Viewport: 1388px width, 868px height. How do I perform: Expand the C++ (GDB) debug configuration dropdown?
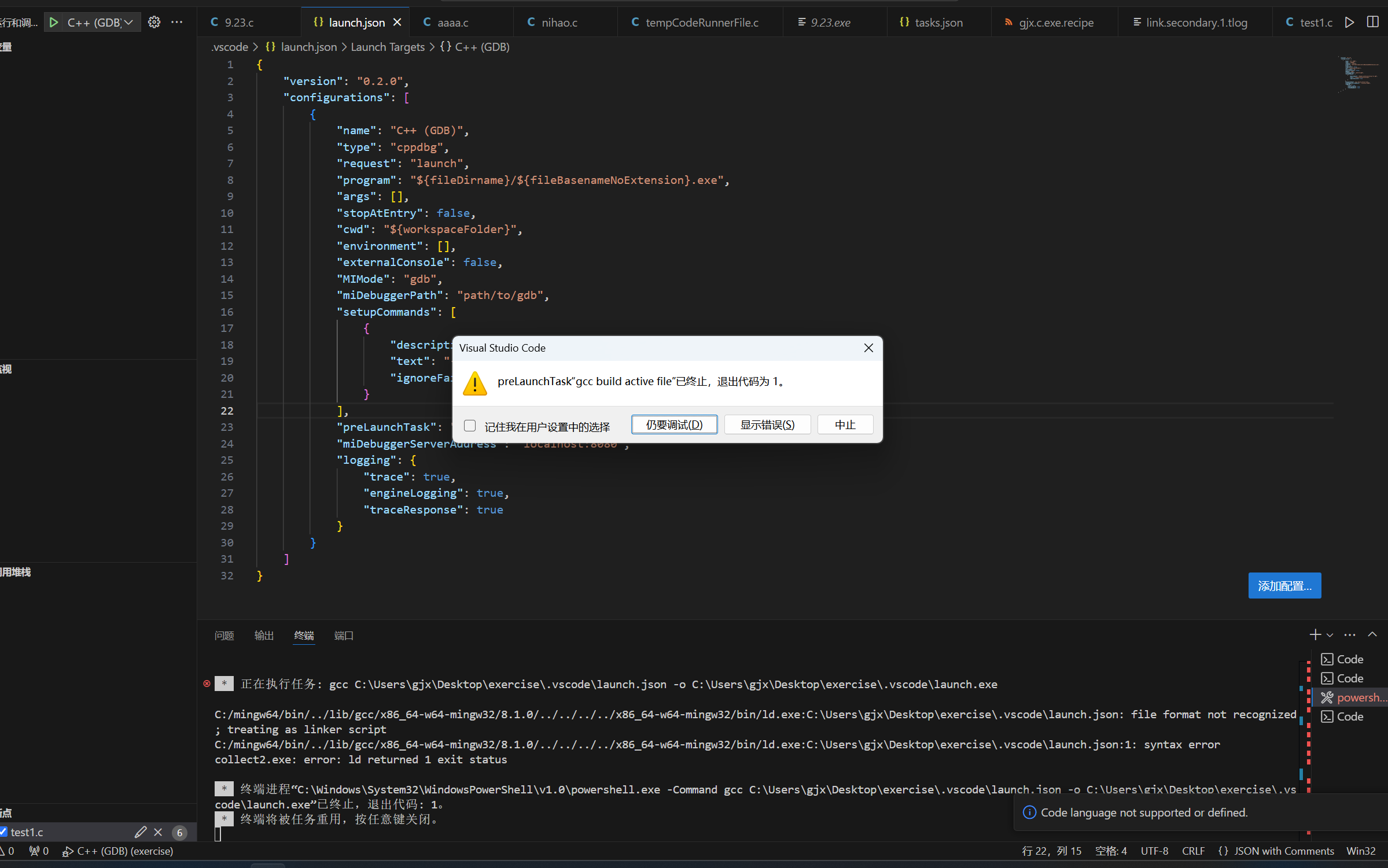coord(128,23)
